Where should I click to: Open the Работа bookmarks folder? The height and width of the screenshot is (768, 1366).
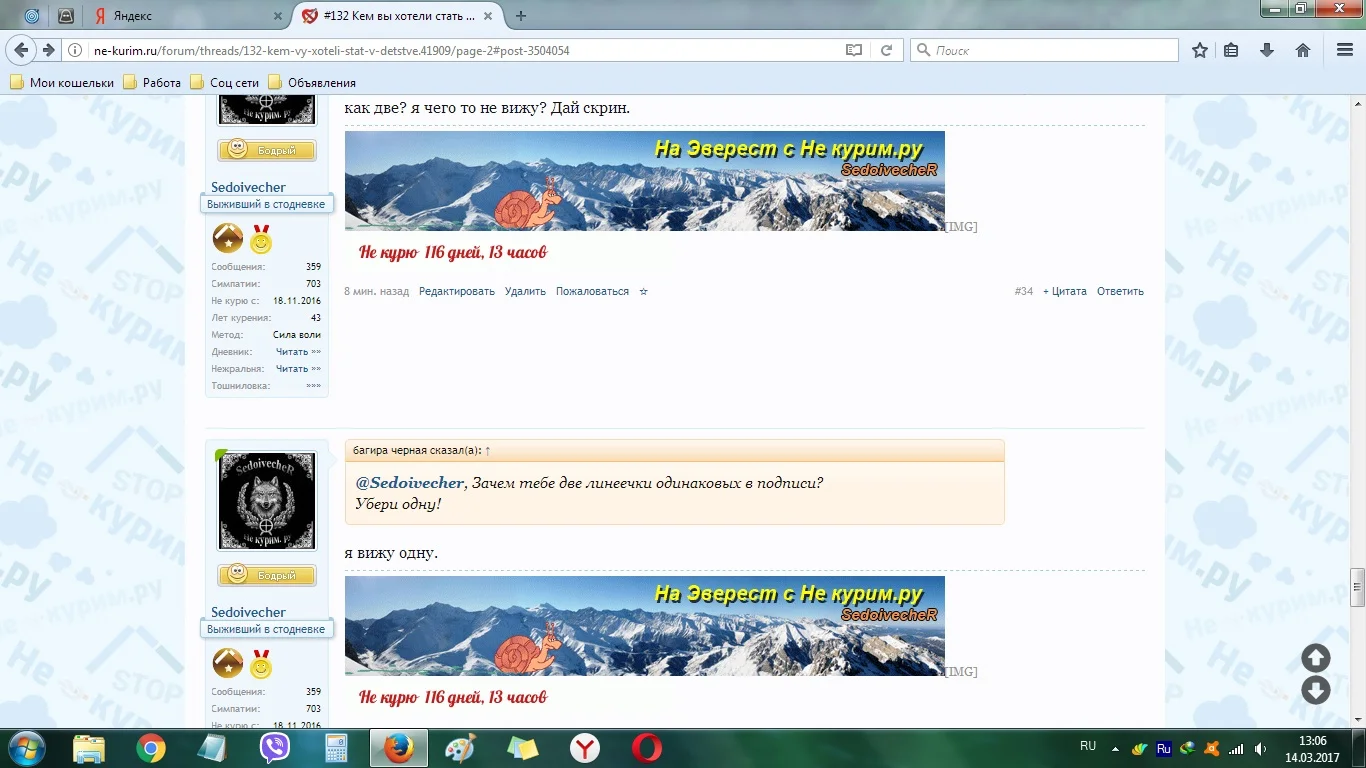tap(152, 83)
